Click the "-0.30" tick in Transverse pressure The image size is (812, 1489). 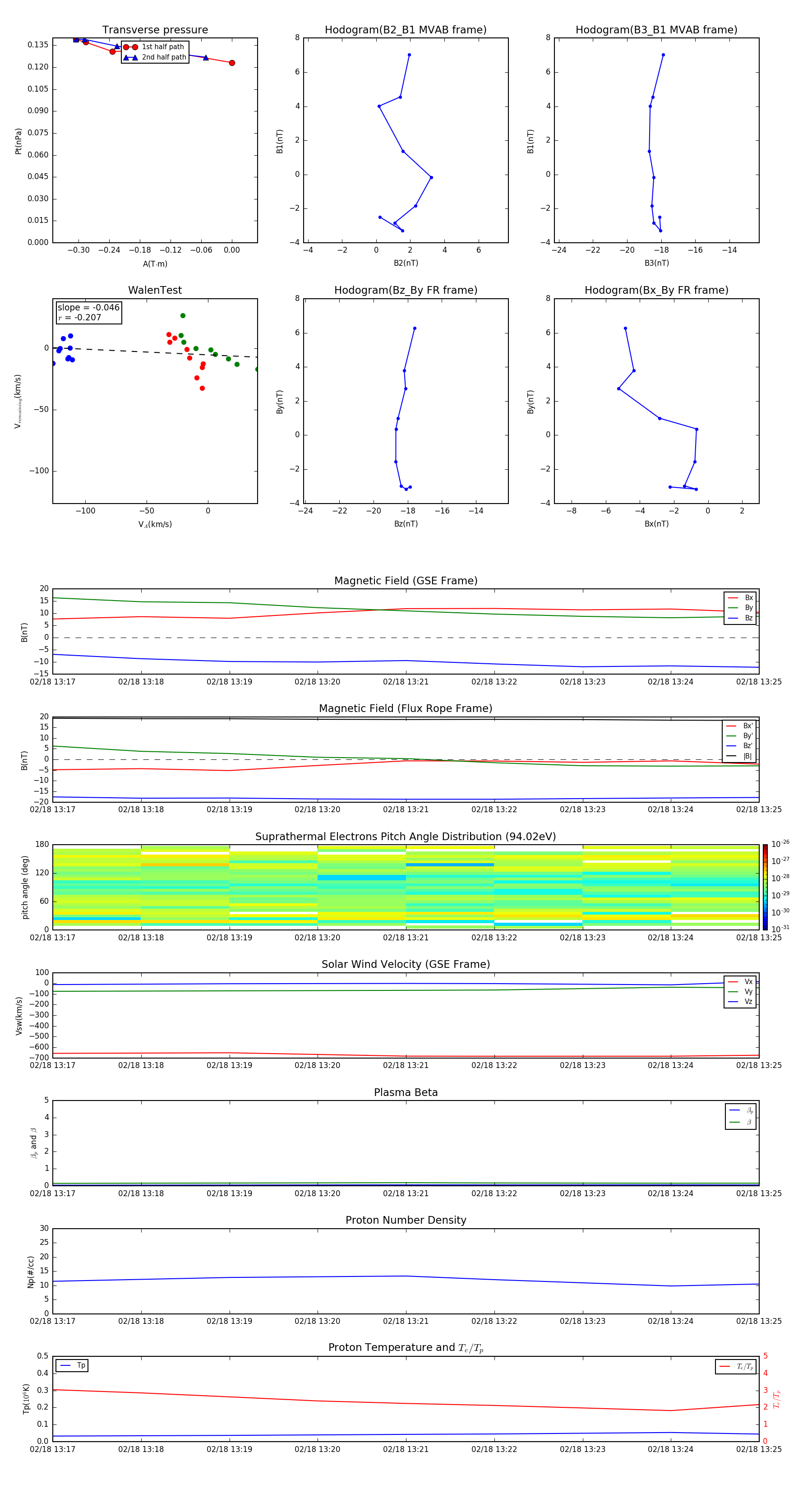(x=78, y=250)
